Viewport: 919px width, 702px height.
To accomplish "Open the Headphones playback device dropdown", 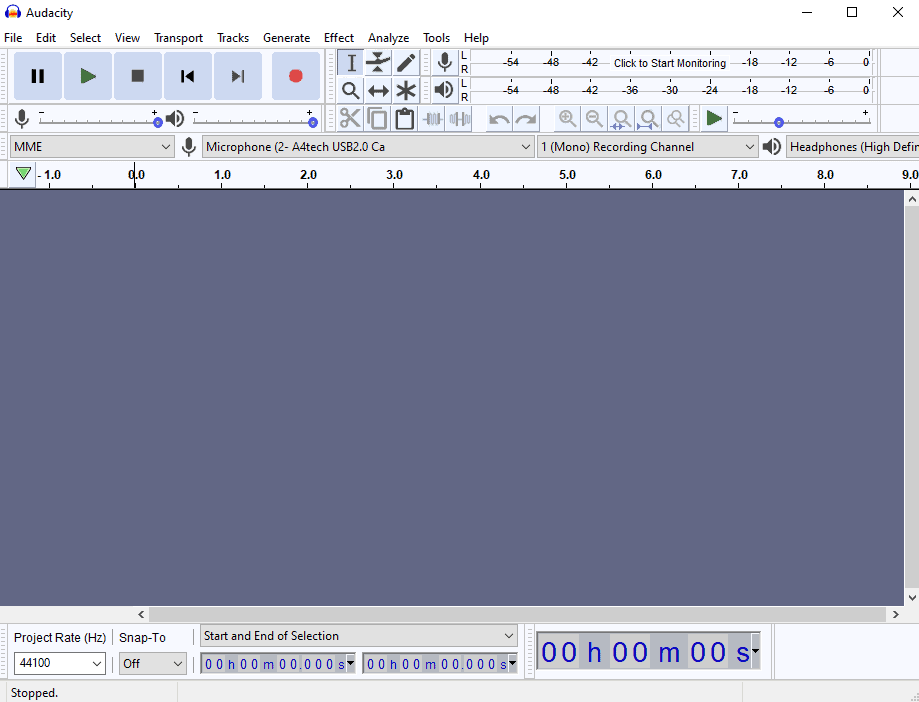I will pos(853,146).
